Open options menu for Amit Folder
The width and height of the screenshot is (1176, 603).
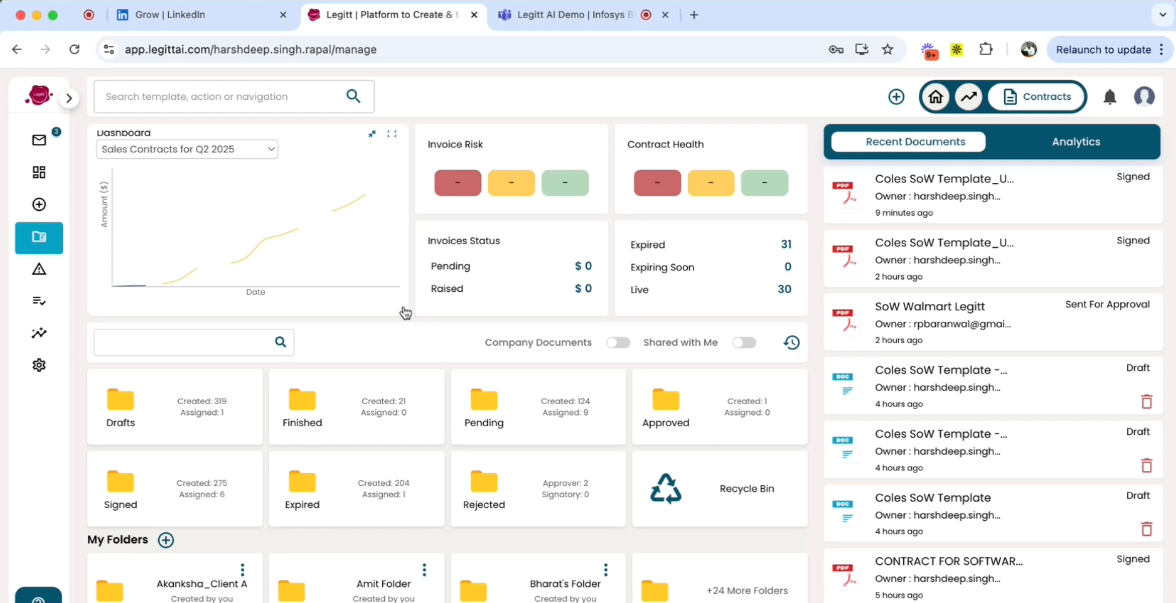point(424,570)
